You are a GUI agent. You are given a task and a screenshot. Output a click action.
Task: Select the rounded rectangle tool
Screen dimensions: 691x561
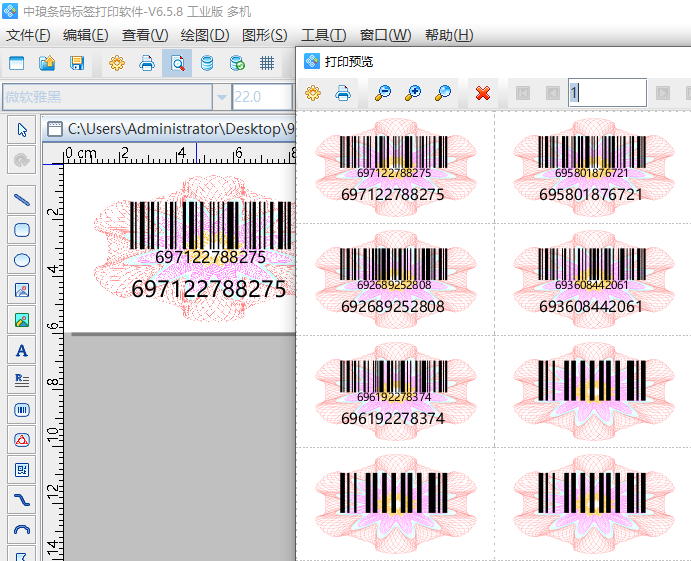21,230
